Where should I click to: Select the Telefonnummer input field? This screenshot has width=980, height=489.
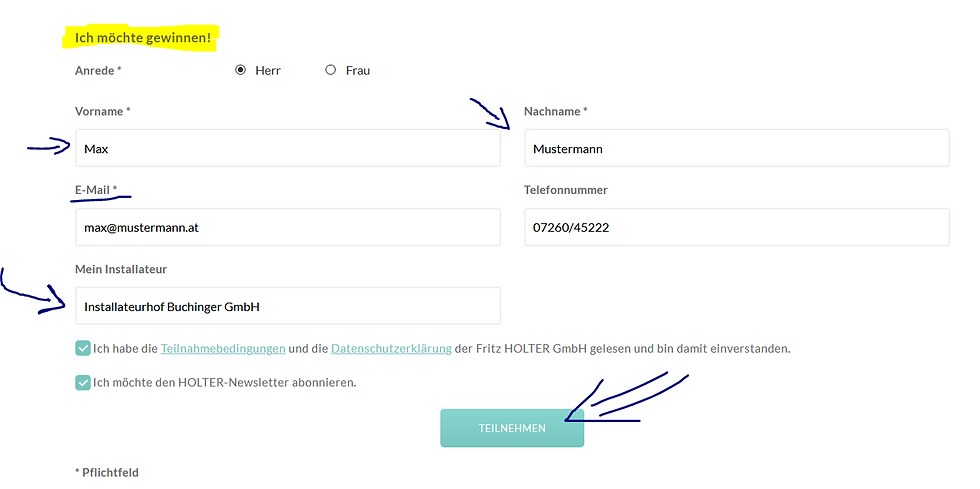click(x=736, y=227)
